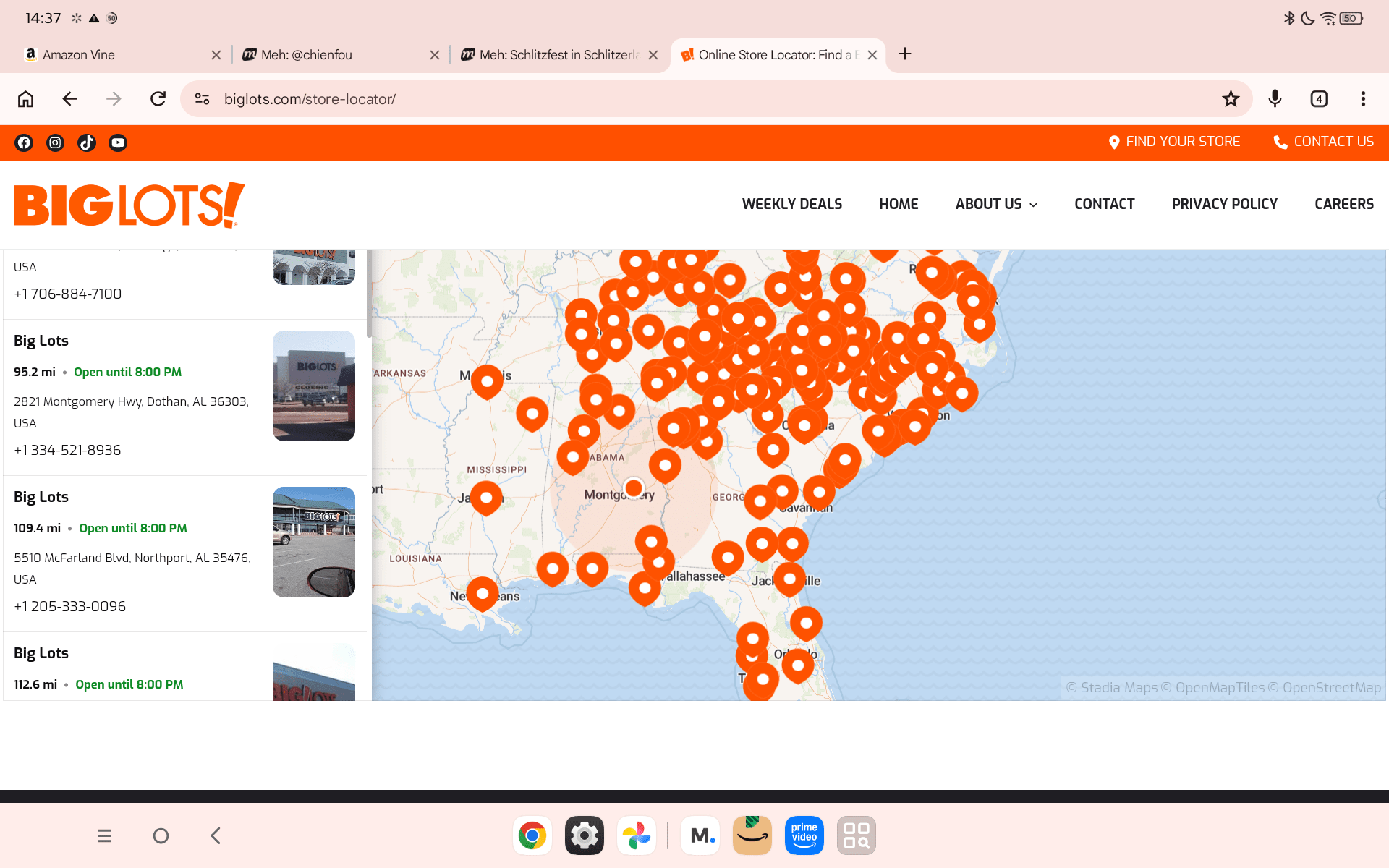The width and height of the screenshot is (1389, 868).
Task: Launch Chrome from the taskbar
Action: click(532, 835)
